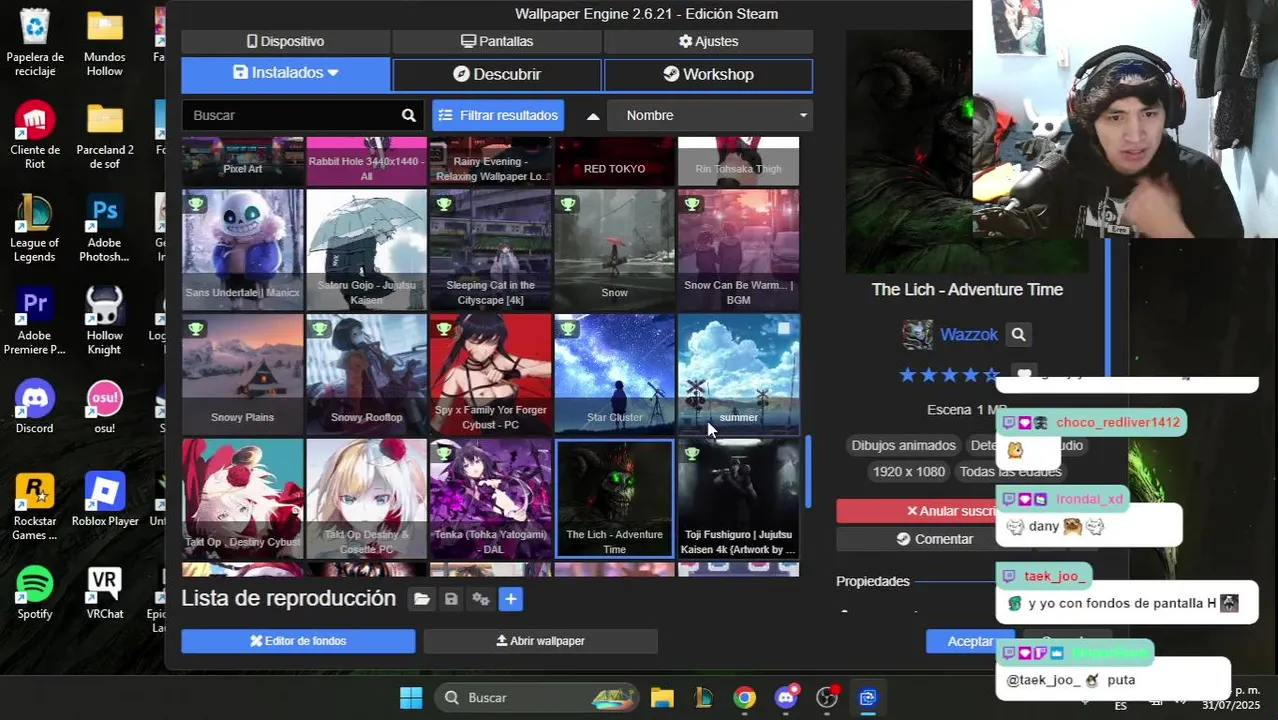Viewport: 1278px width, 720px height.
Task: Search more wallpapers by Wazzok
Action: pos(1018,335)
